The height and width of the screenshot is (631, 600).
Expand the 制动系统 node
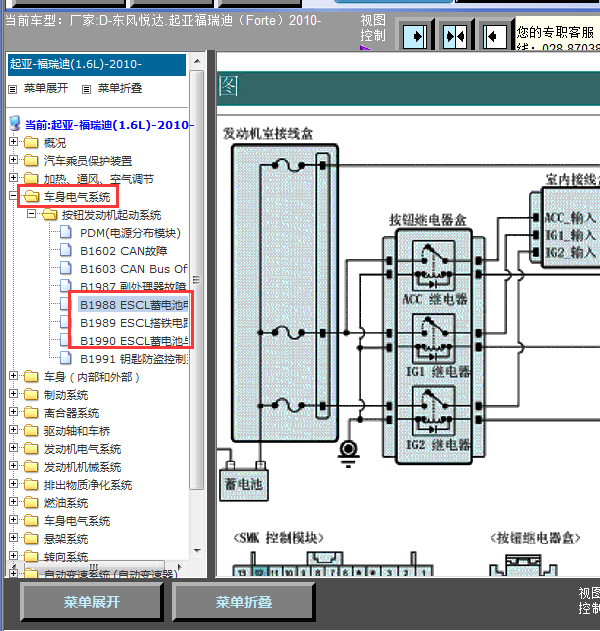coord(13,394)
